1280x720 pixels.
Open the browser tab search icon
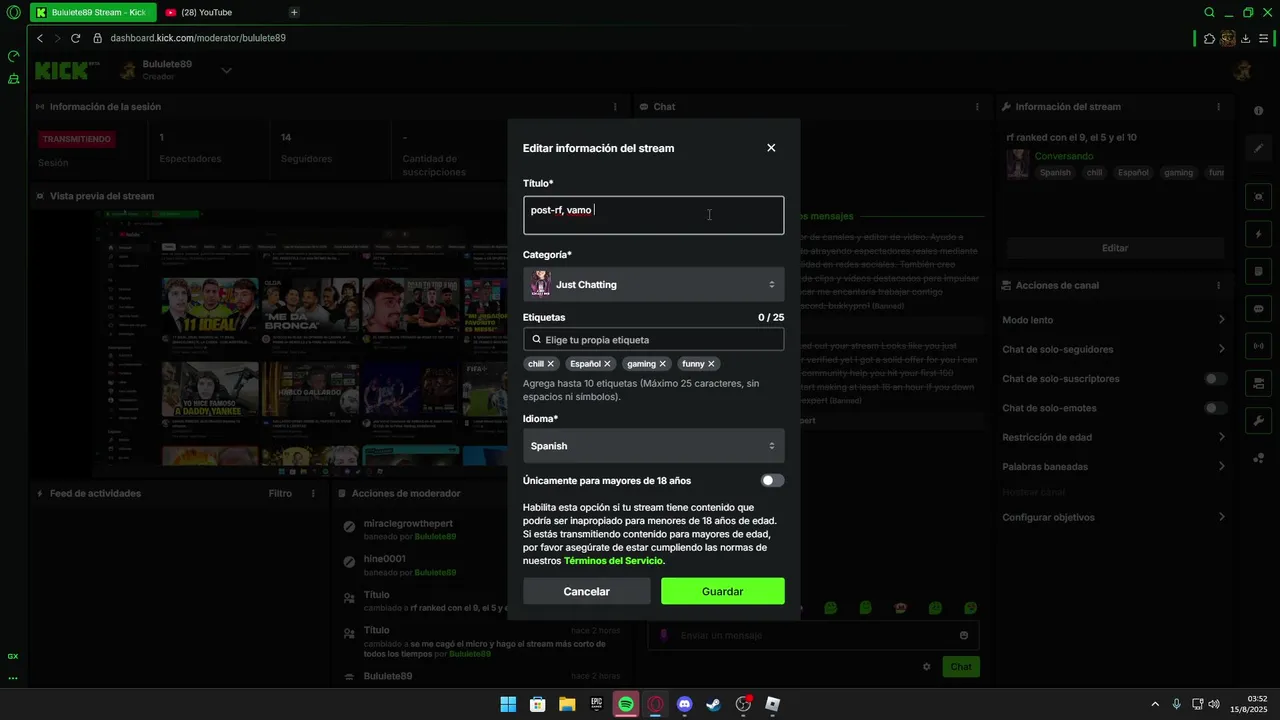point(1209,13)
